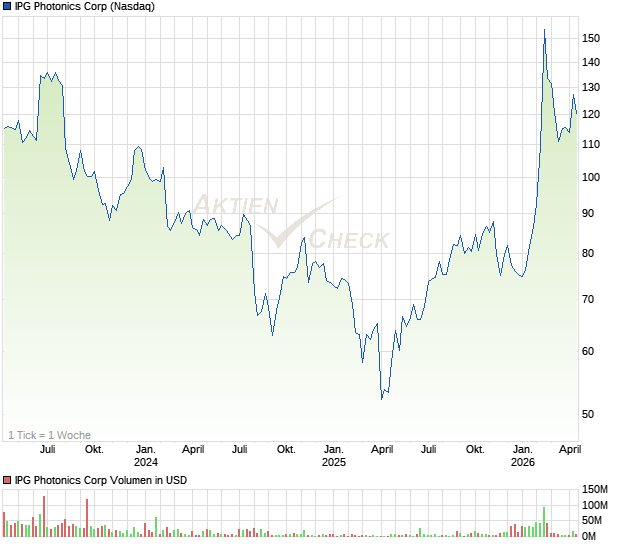This screenshot has height=546, width=620.
Task: Click the price axis label 100
Action: 591,177
